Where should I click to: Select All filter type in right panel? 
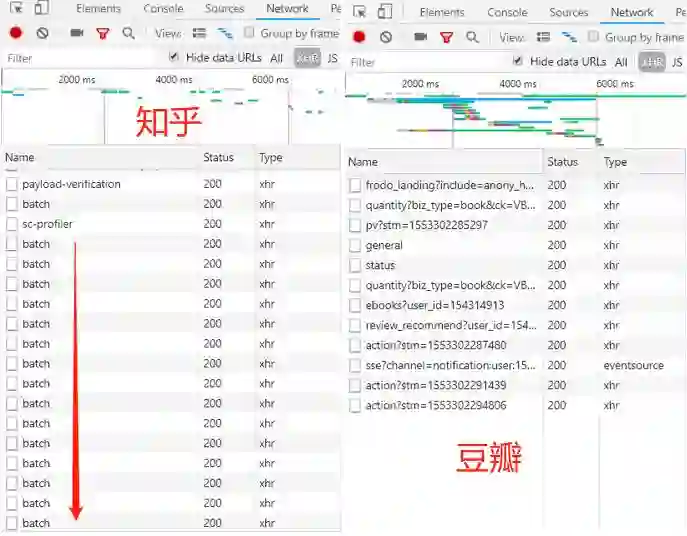621,62
